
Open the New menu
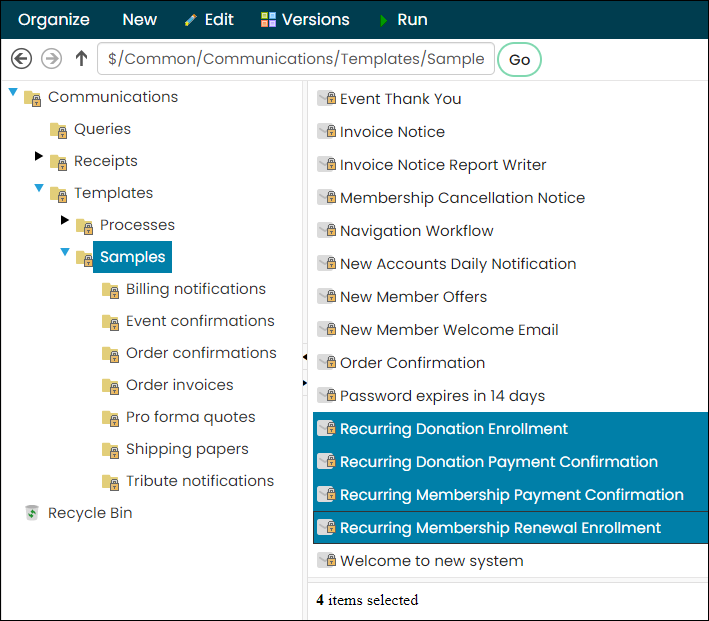pos(140,20)
